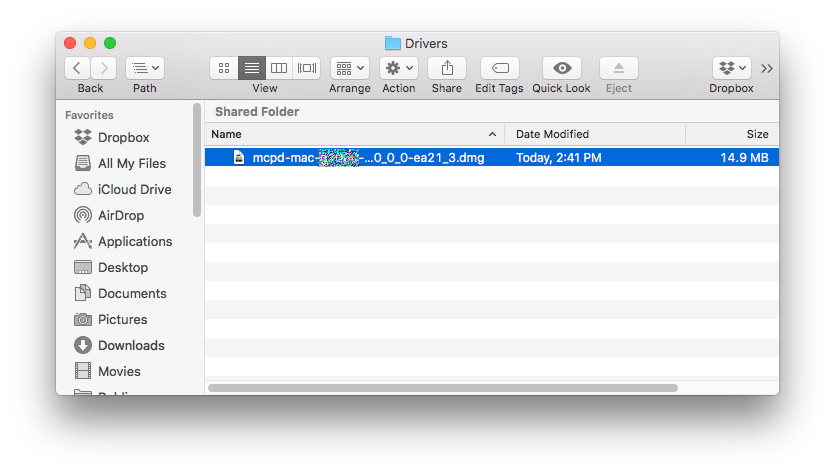Open iCloud Drive in sidebar
Screen dimensions: 835x475
point(134,190)
